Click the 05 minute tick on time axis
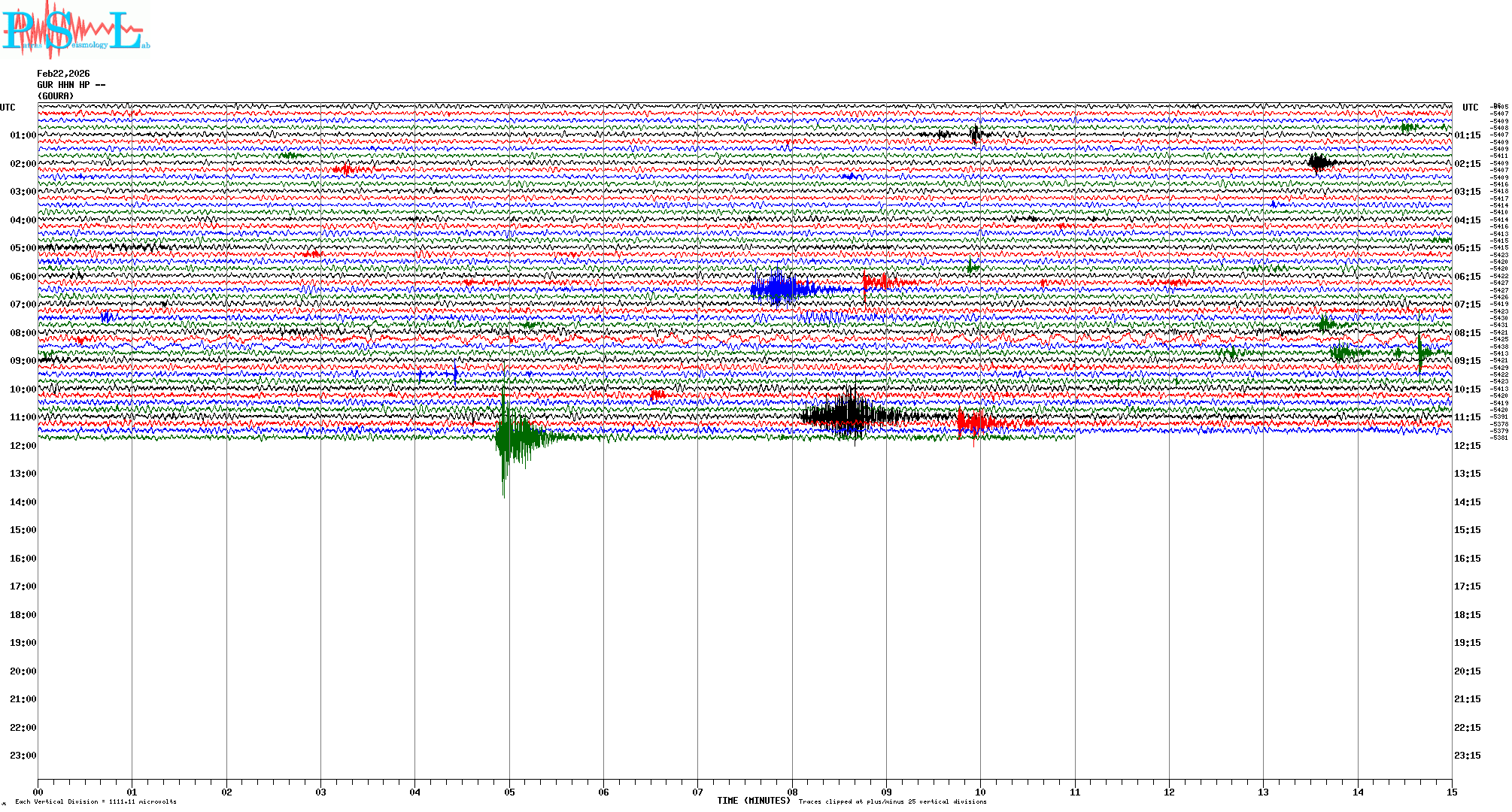The width and height of the screenshot is (1512, 812). 509,792
